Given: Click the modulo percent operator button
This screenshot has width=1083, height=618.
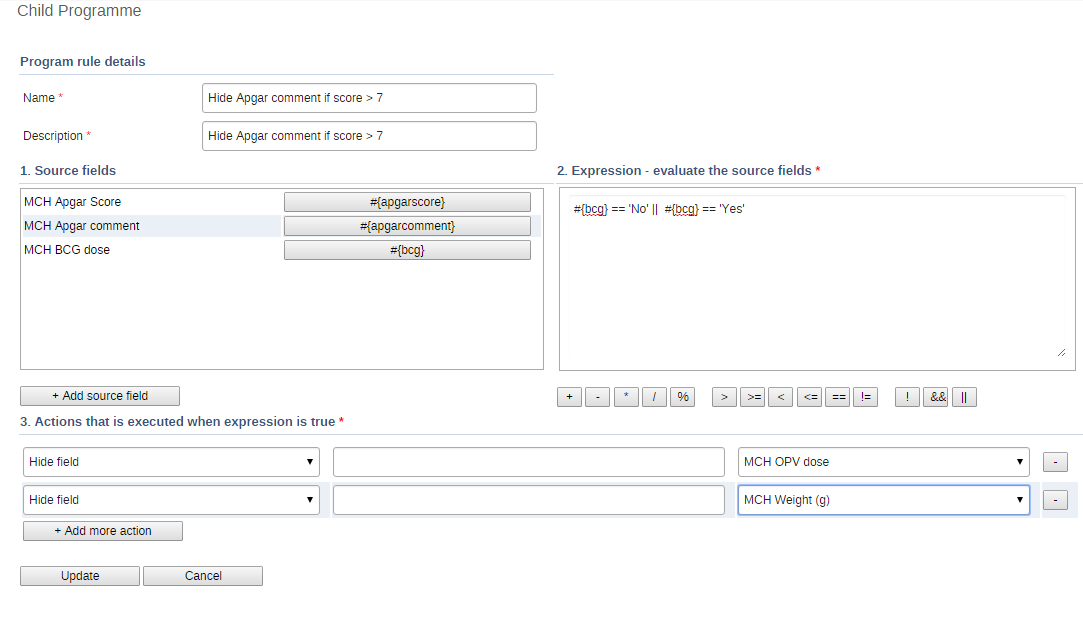Looking at the screenshot, I should [x=683, y=397].
